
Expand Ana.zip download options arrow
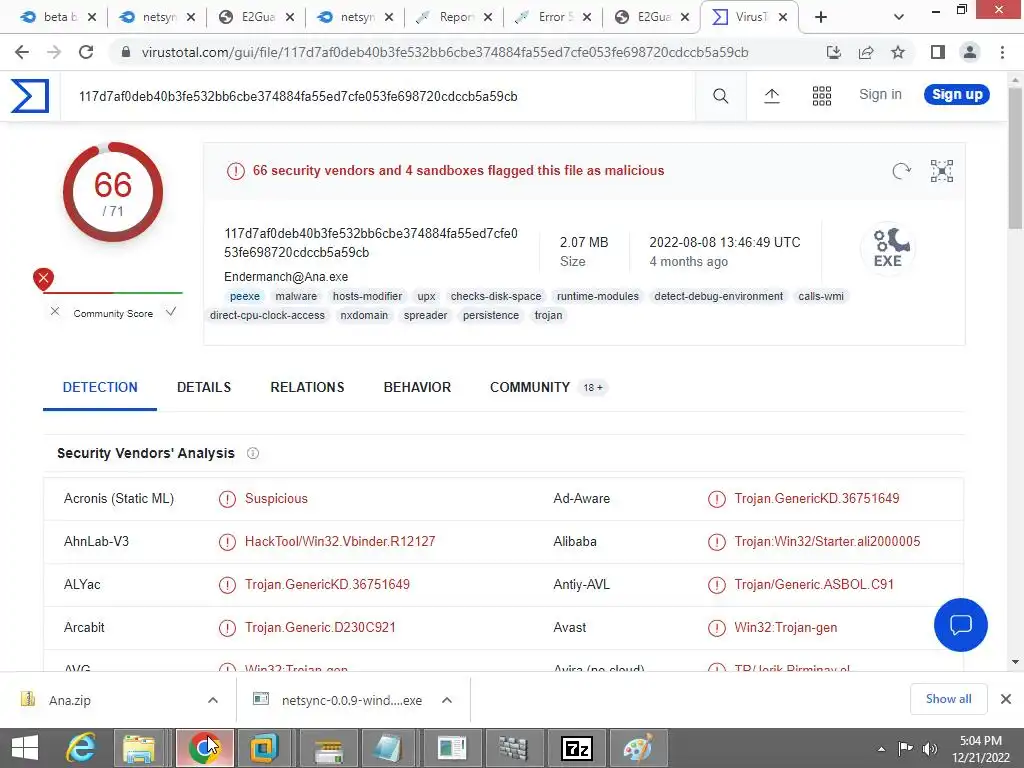coord(213,700)
